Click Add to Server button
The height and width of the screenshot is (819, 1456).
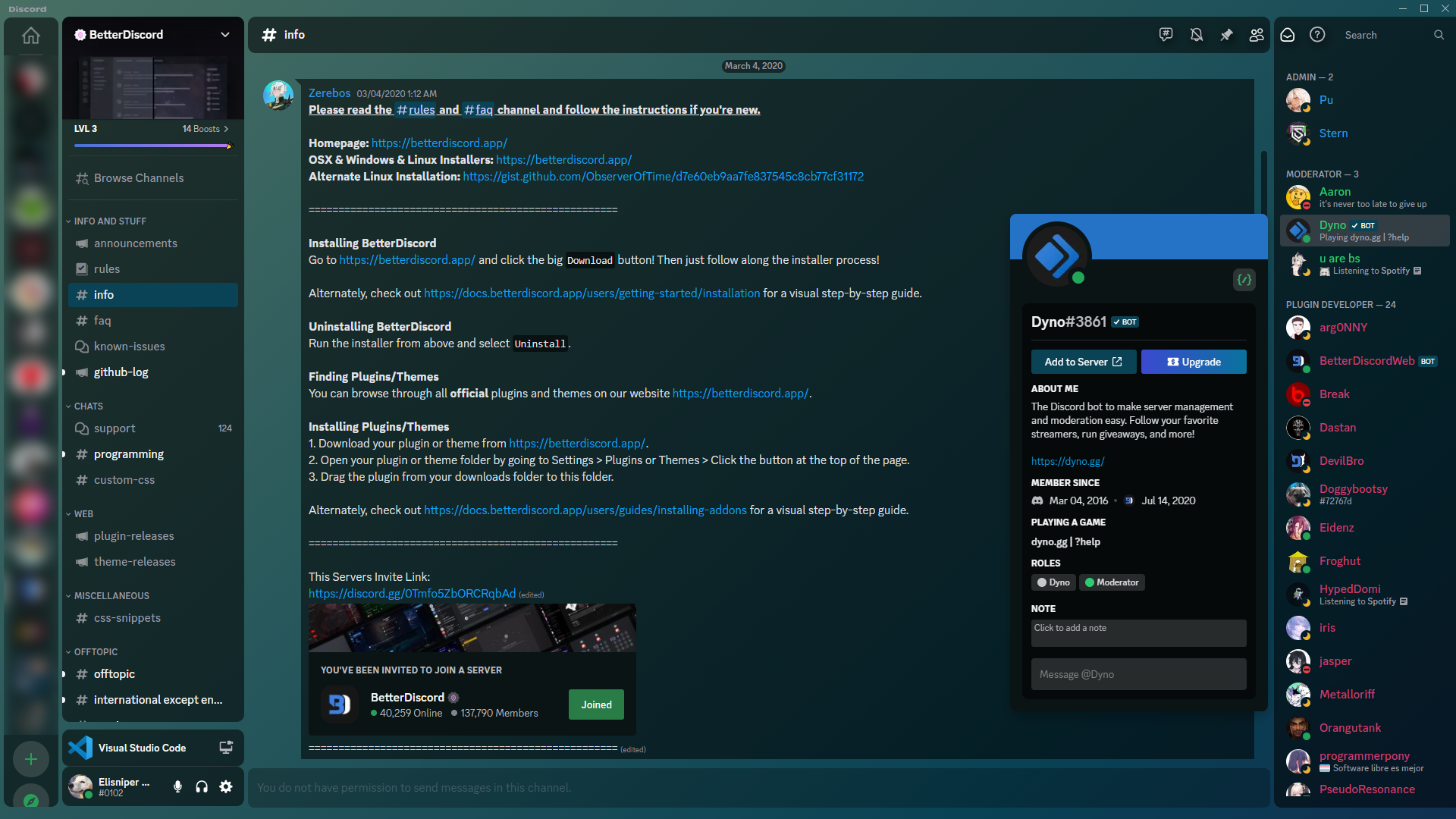[x=1083, y=362]
